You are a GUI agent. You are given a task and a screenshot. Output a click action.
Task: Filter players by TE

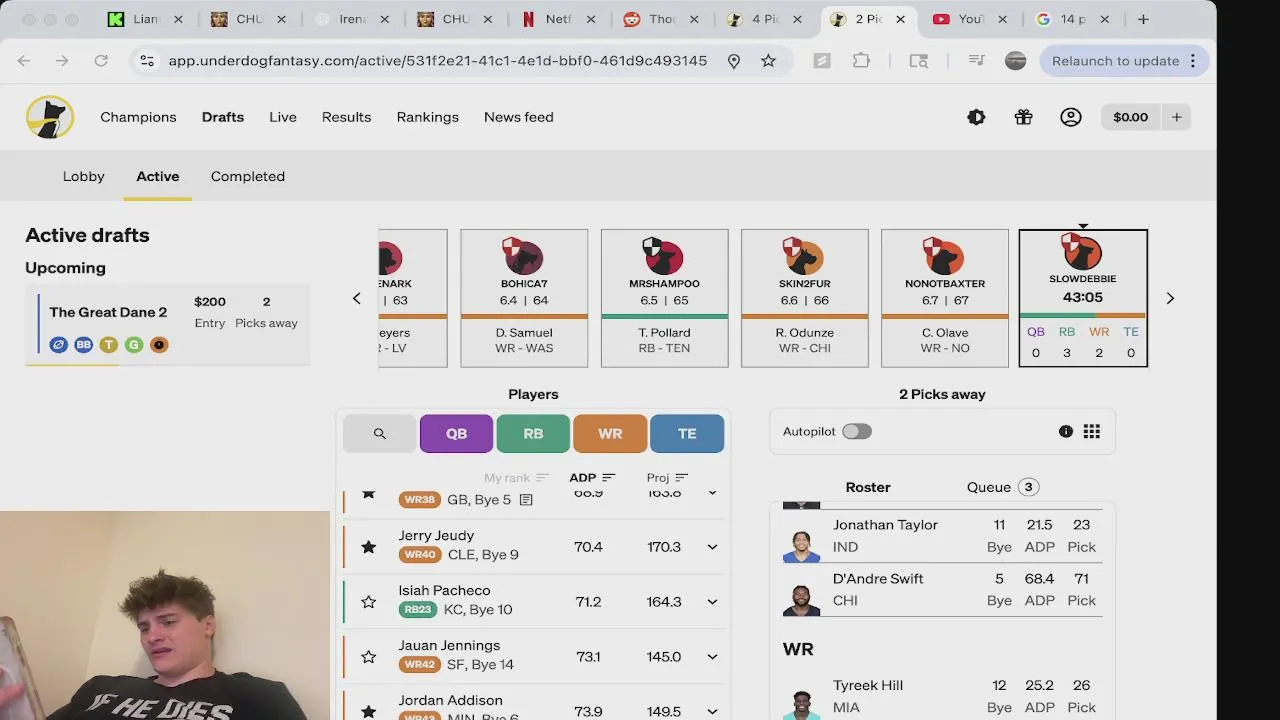687,433
